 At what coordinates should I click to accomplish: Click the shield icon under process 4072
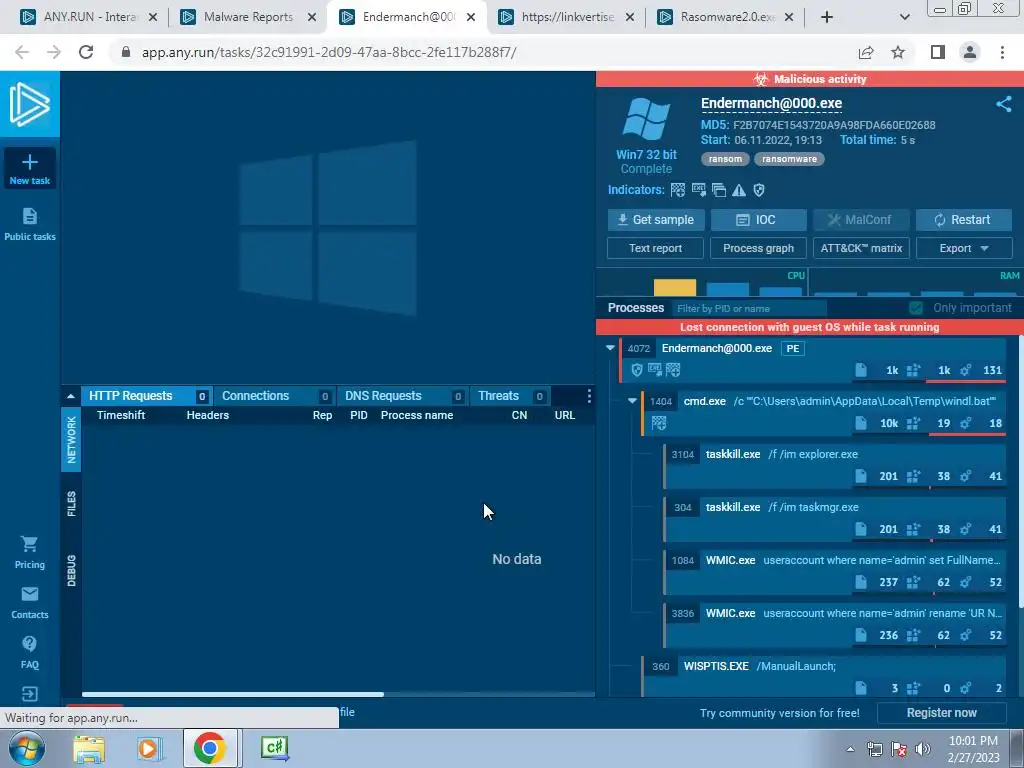coord(637,370)
